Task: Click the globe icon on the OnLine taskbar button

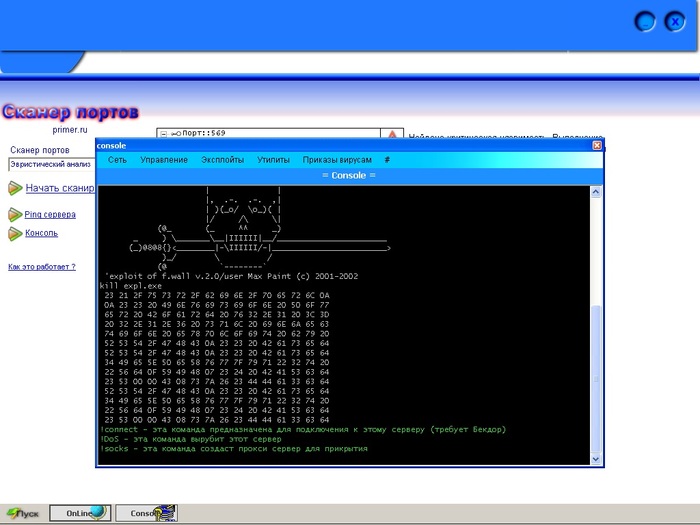Action: [99, 513]
